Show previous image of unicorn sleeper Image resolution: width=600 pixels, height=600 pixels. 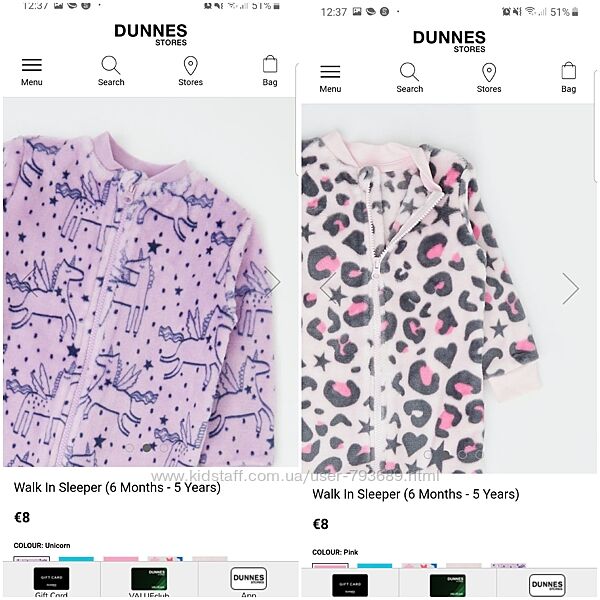point(30,282)
